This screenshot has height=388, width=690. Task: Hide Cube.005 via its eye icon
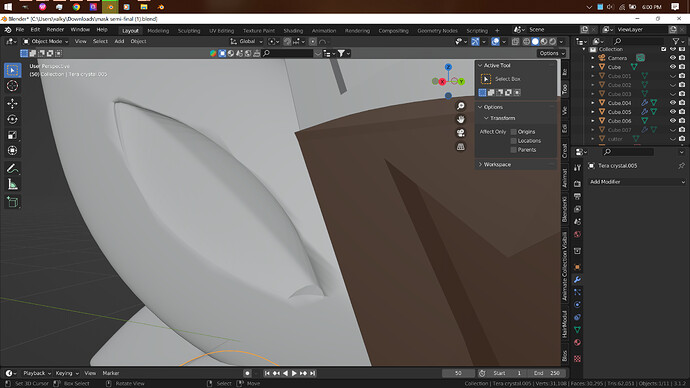[x=672, y=112]
